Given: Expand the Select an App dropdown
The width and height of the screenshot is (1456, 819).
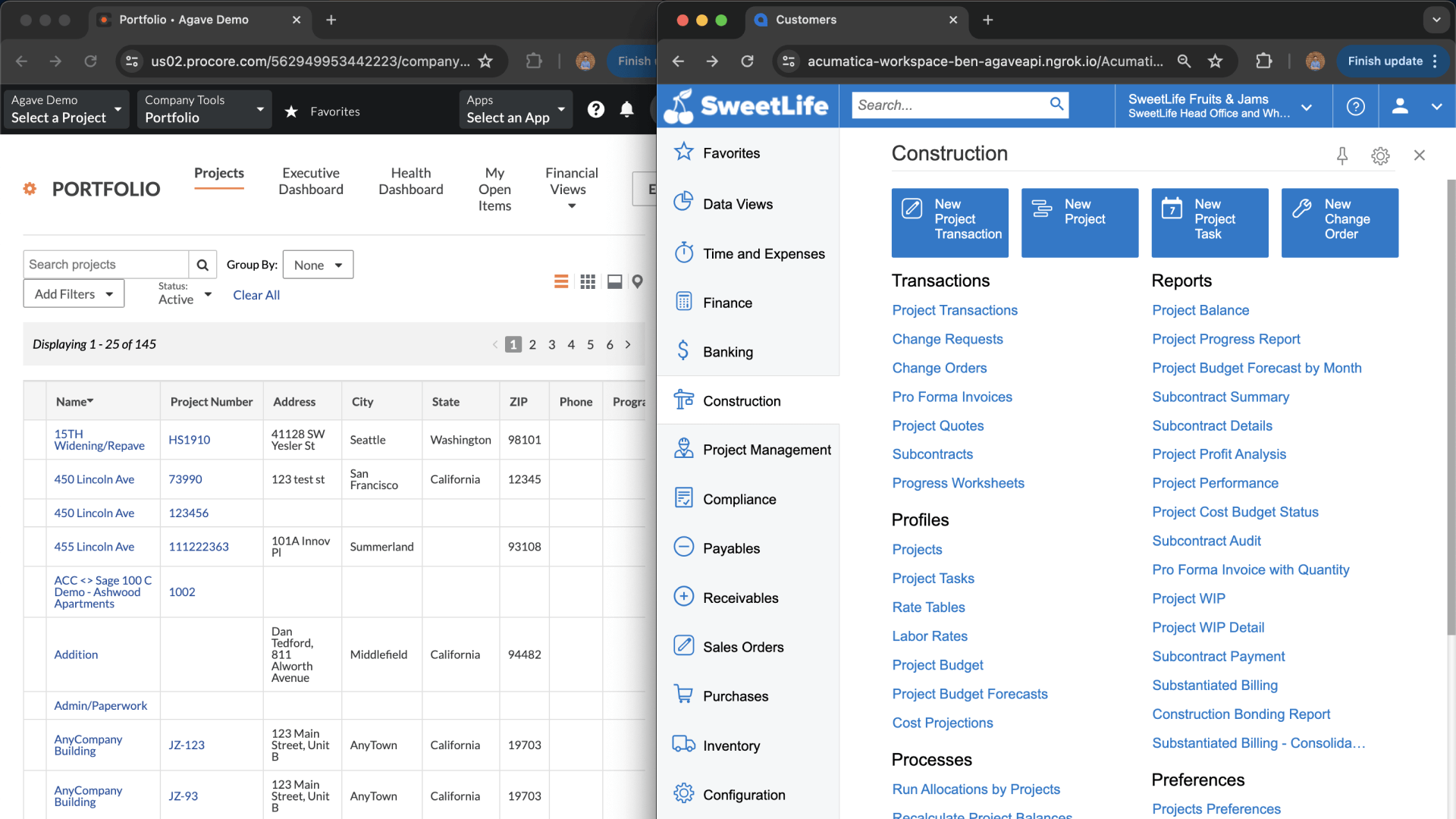Looking at the screenshot, I should [516, 109].
